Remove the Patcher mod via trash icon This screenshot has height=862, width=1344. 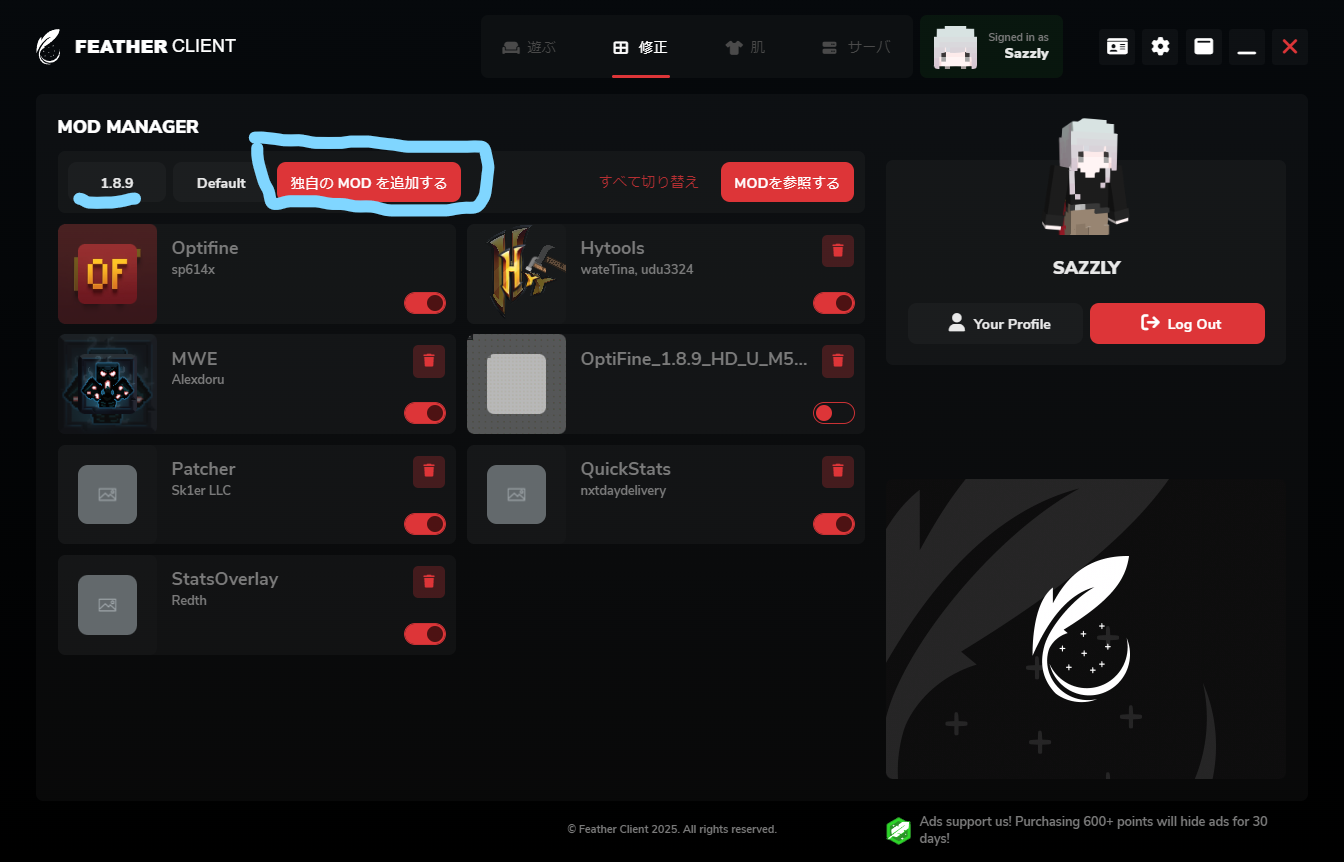pos(429,471)
